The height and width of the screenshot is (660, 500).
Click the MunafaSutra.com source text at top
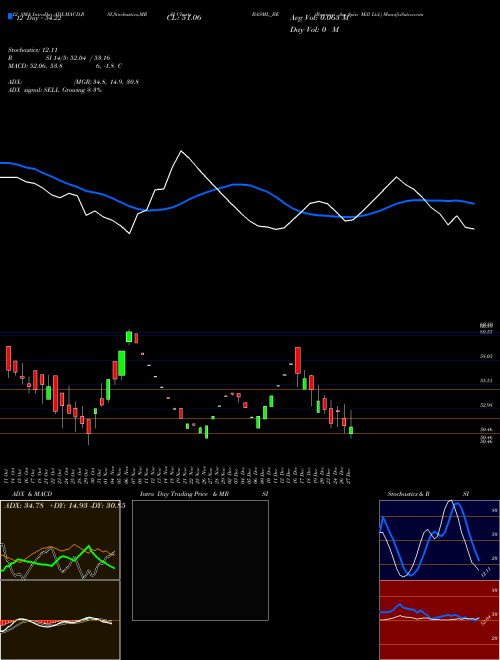403,14
